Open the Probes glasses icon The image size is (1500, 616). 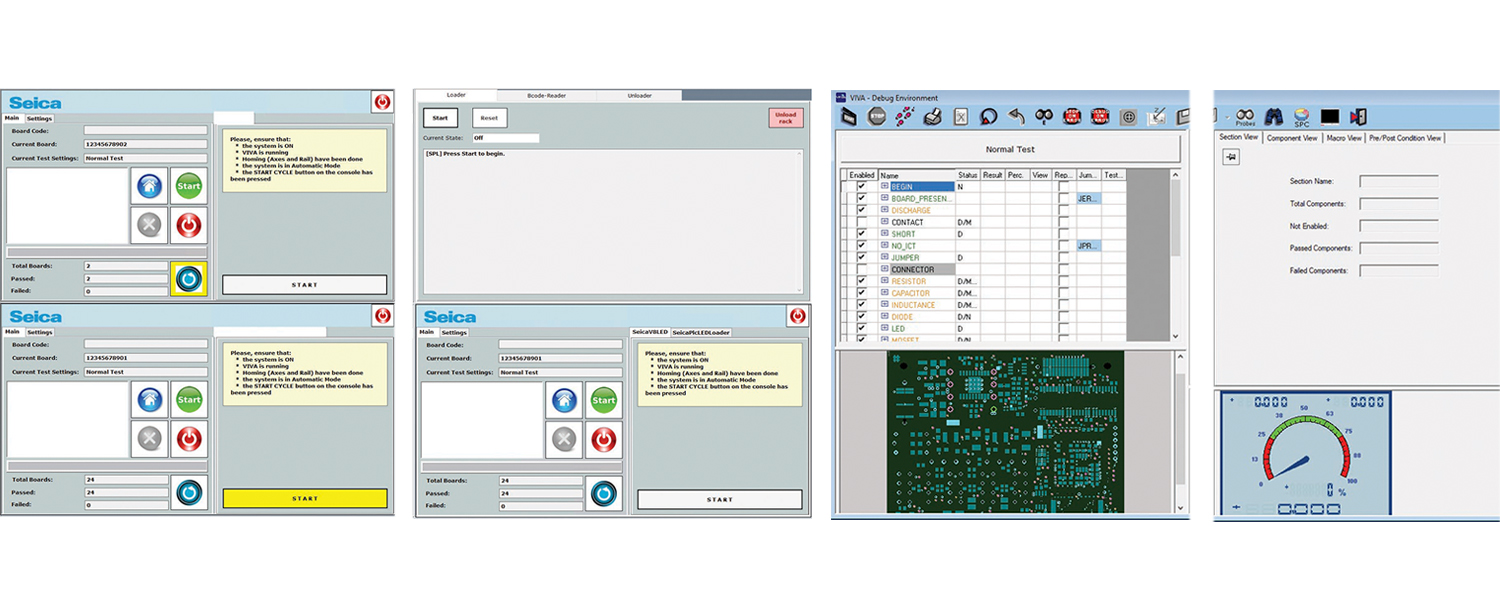click(1245, 117)
